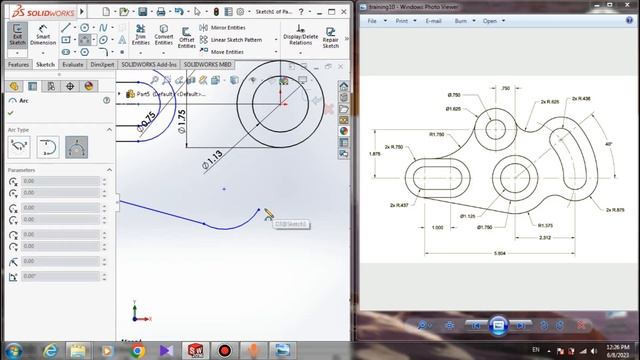Collapse the Arc Type section

tap(109, 129)
